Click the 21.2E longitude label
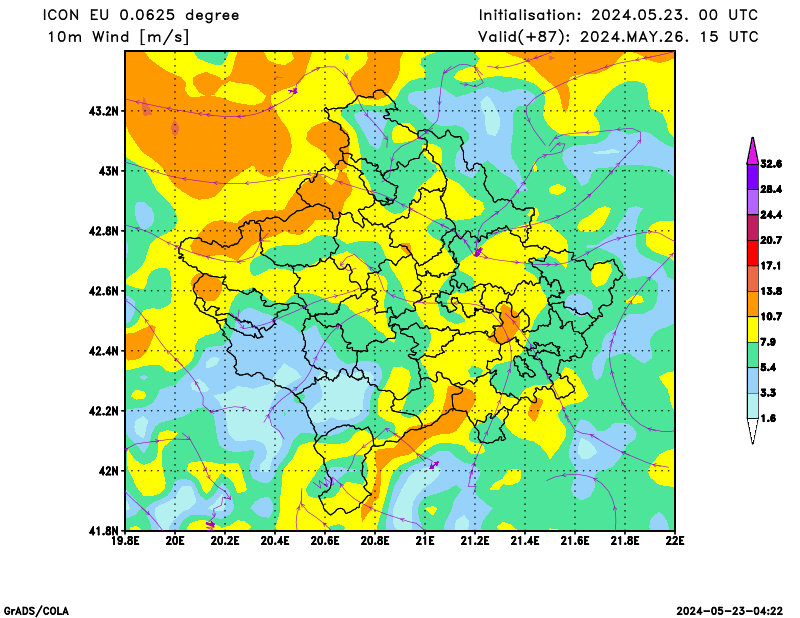Screen dimensions: 800x618 (475, 540)
